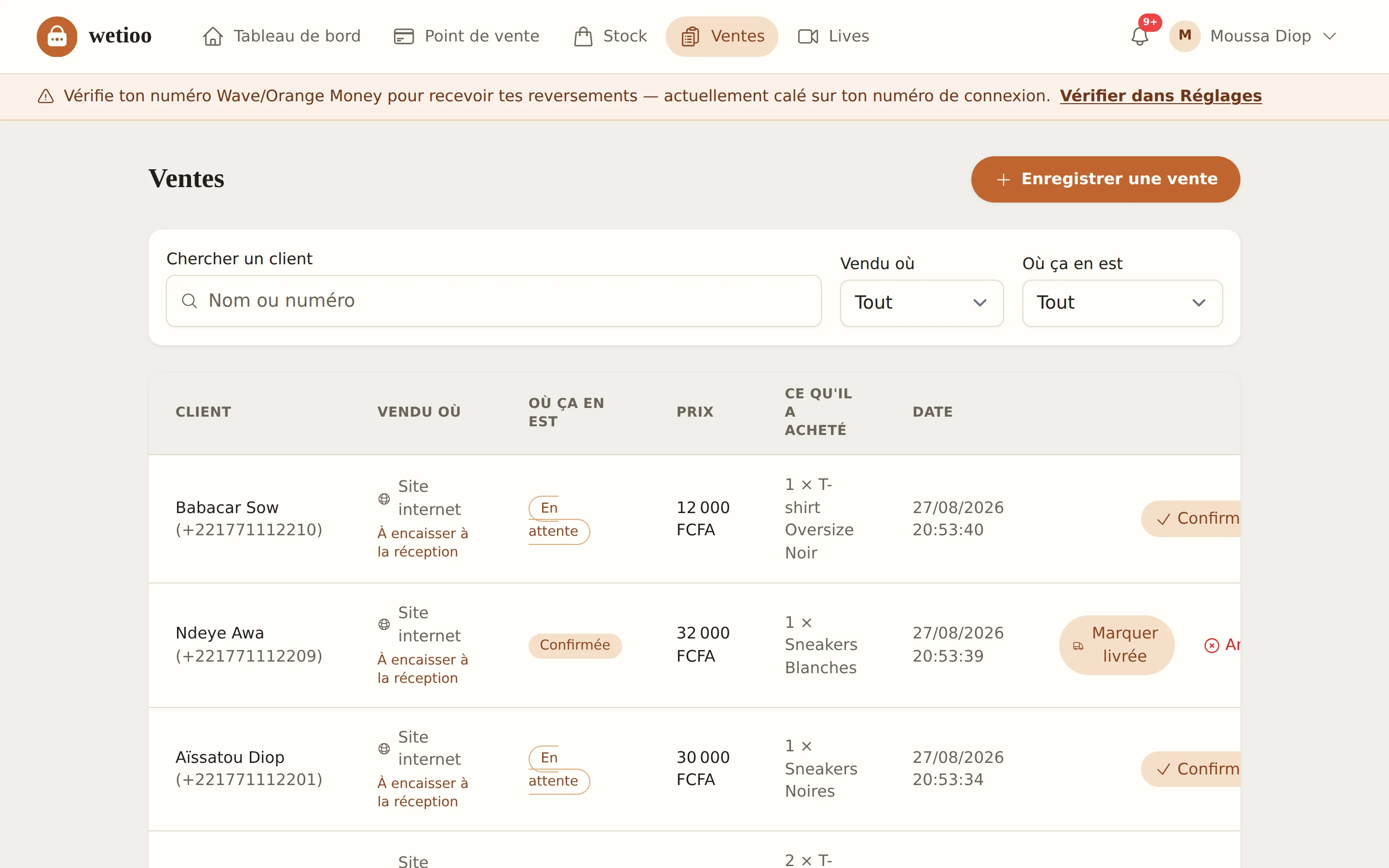1389x868 pixels.
Task: Click En attente badge for Aïssatou Diop
Action: coord(558,769)
